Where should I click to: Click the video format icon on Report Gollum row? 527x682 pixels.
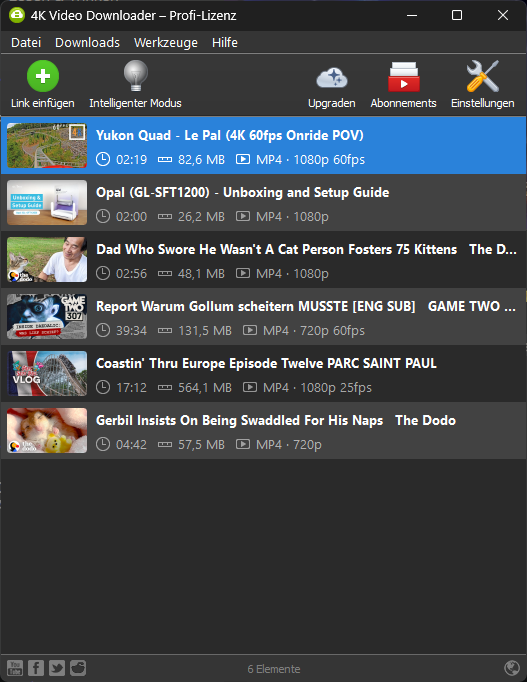point(250,330)
